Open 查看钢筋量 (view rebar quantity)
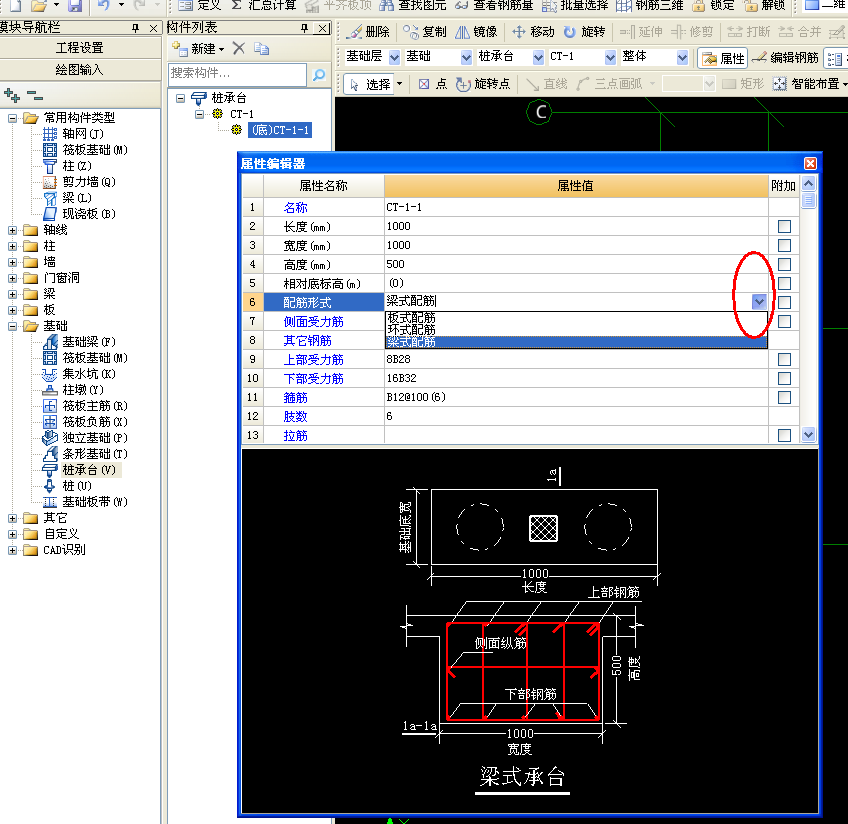Screen dimensions: 848x824 pos(493,5)
